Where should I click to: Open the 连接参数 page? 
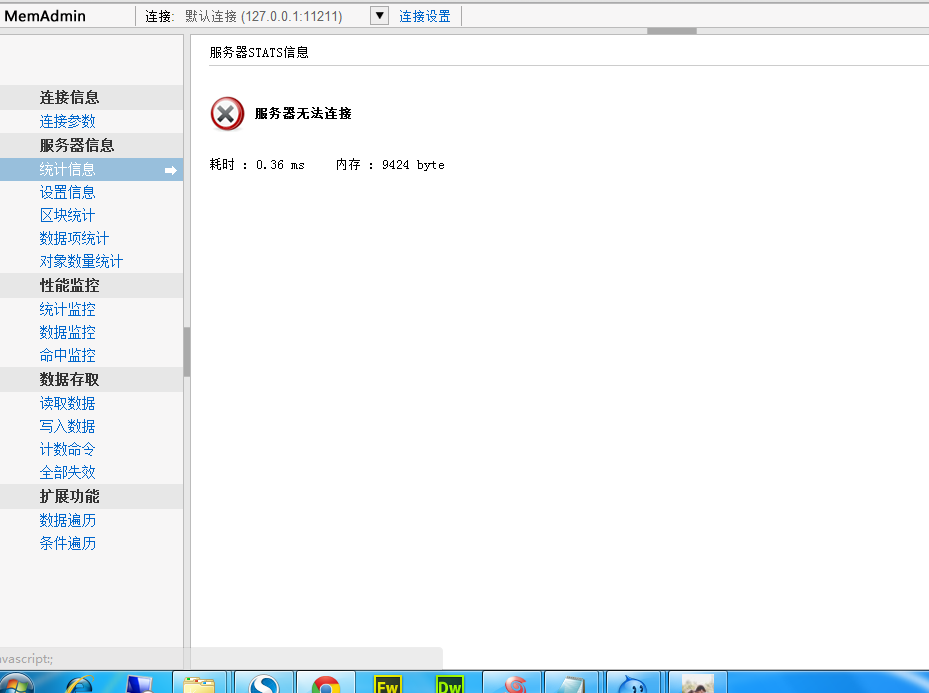point(68,121)
